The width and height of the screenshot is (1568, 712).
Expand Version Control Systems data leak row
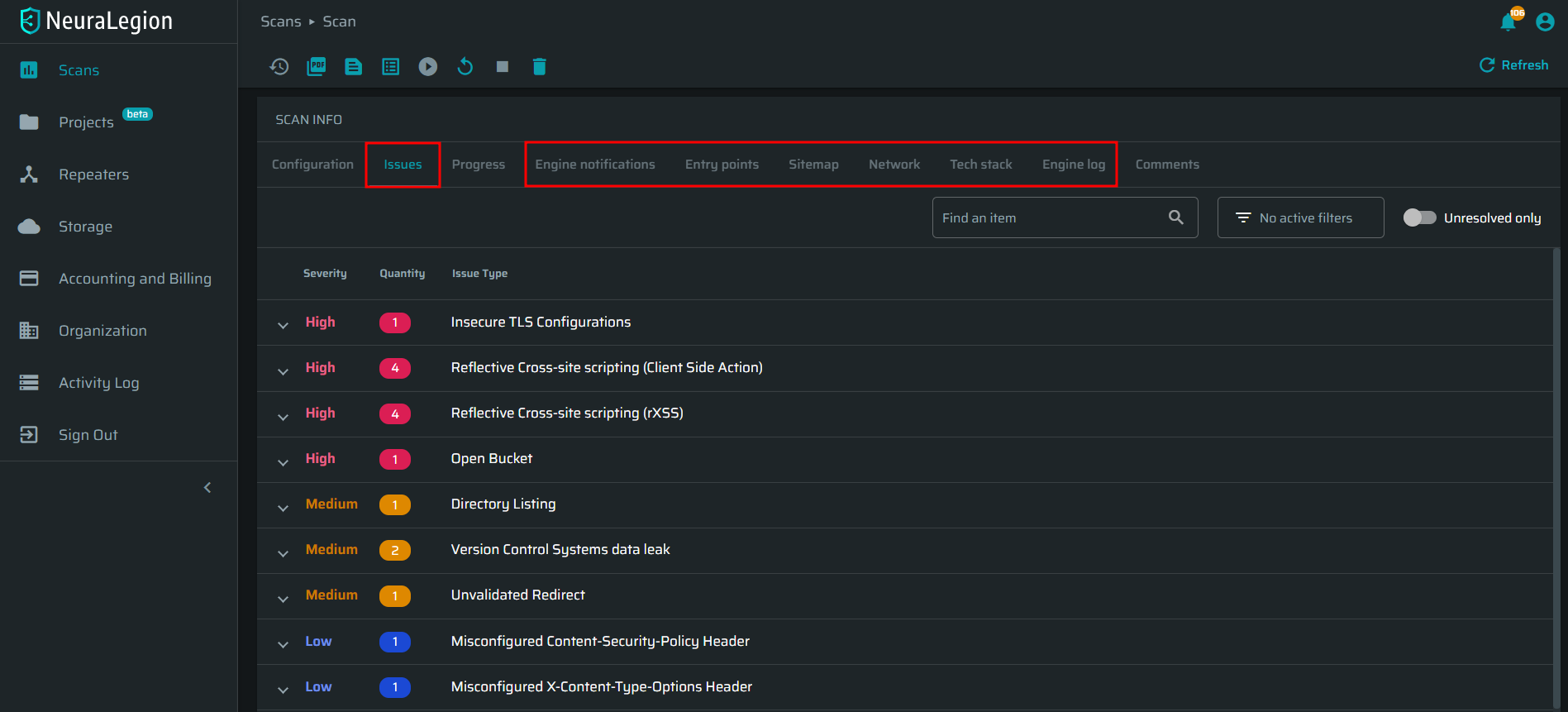[283, 553]
